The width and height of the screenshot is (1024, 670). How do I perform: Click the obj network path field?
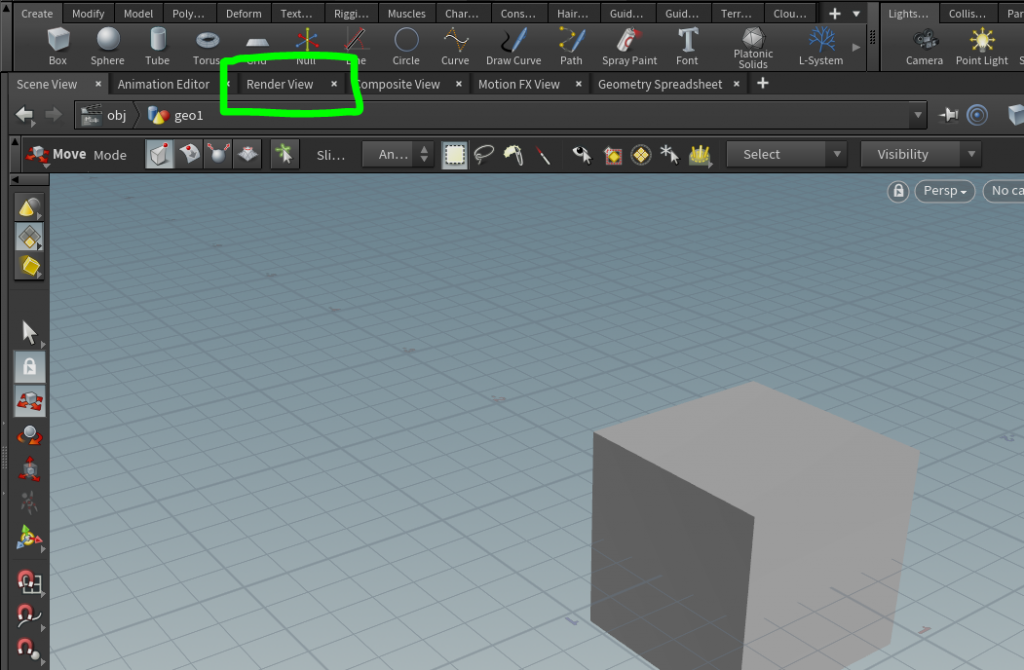tap(116, 114)
